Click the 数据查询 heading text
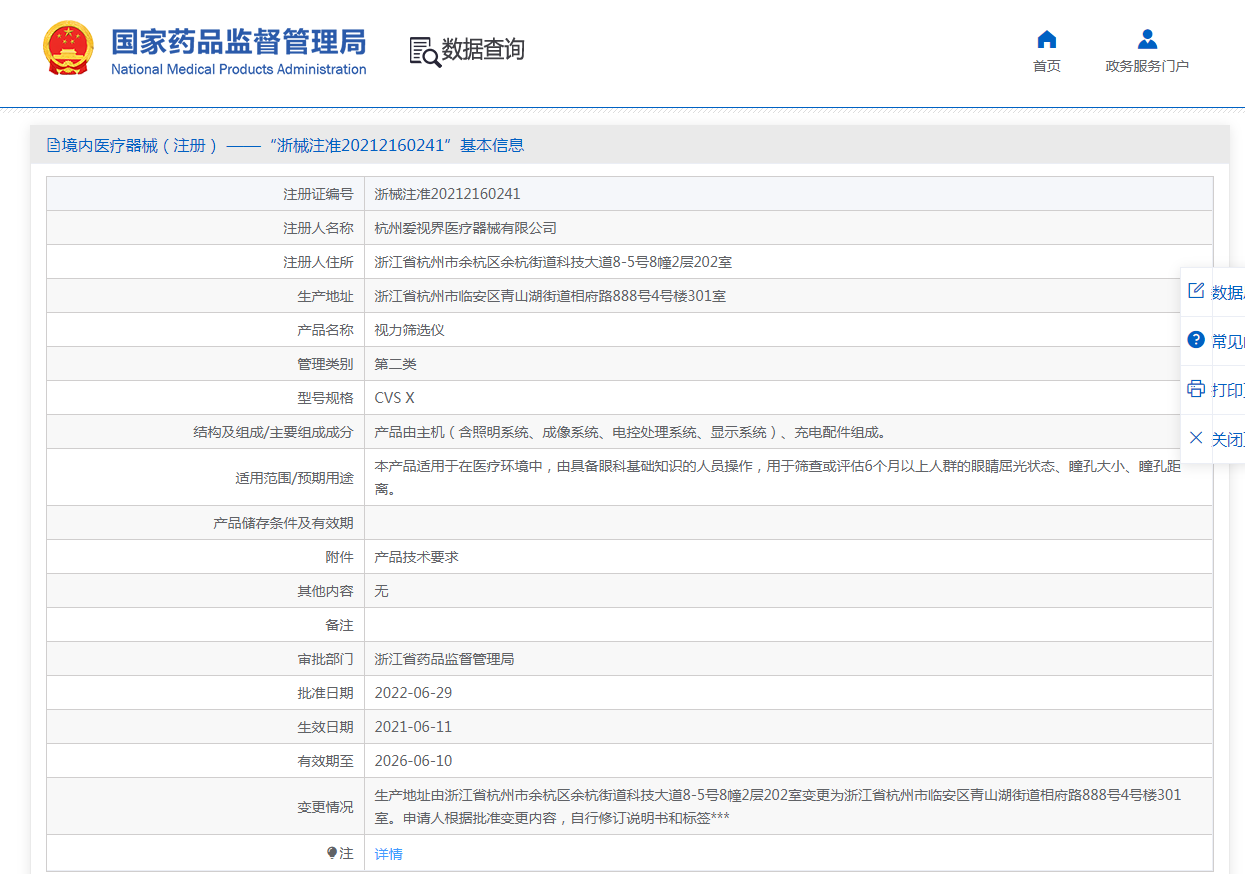The width and height of the screenshot is (1245, 874). click(483, 49)
